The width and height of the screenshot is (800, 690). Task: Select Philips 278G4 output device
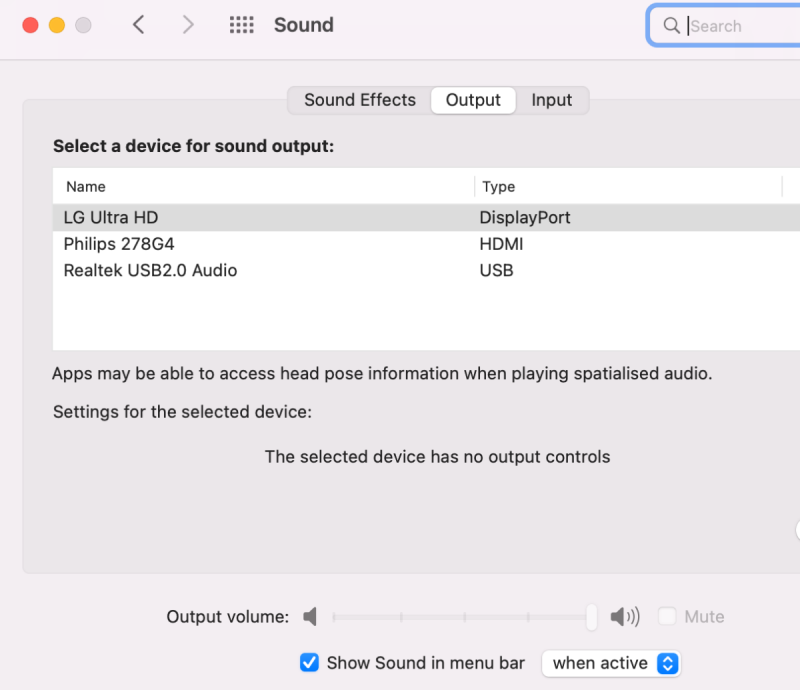point(119,244)
